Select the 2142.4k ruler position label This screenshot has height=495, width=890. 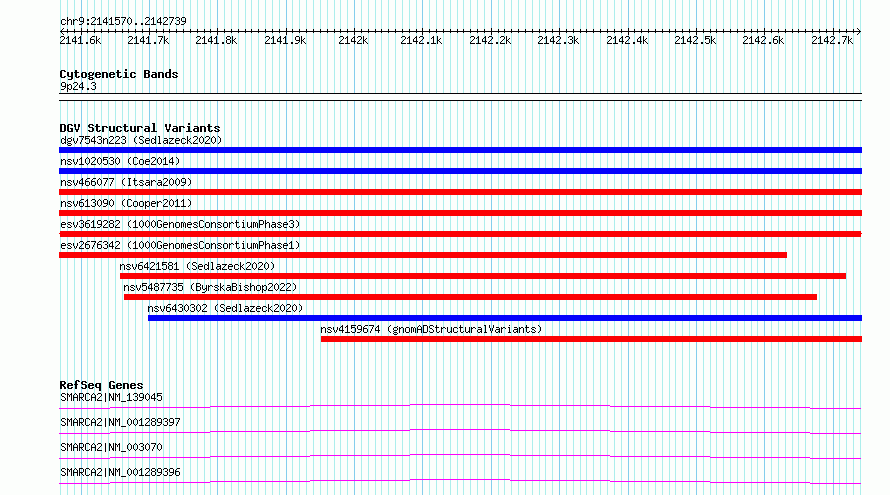(x=627, y=40)
